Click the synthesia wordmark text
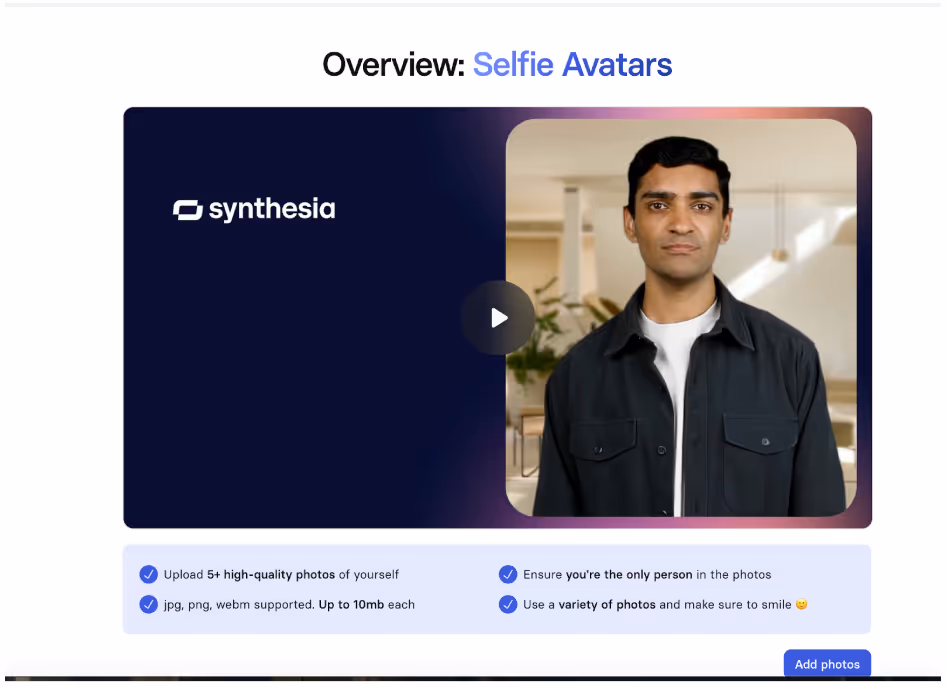 pyautogui.click(x=272, y=210)
